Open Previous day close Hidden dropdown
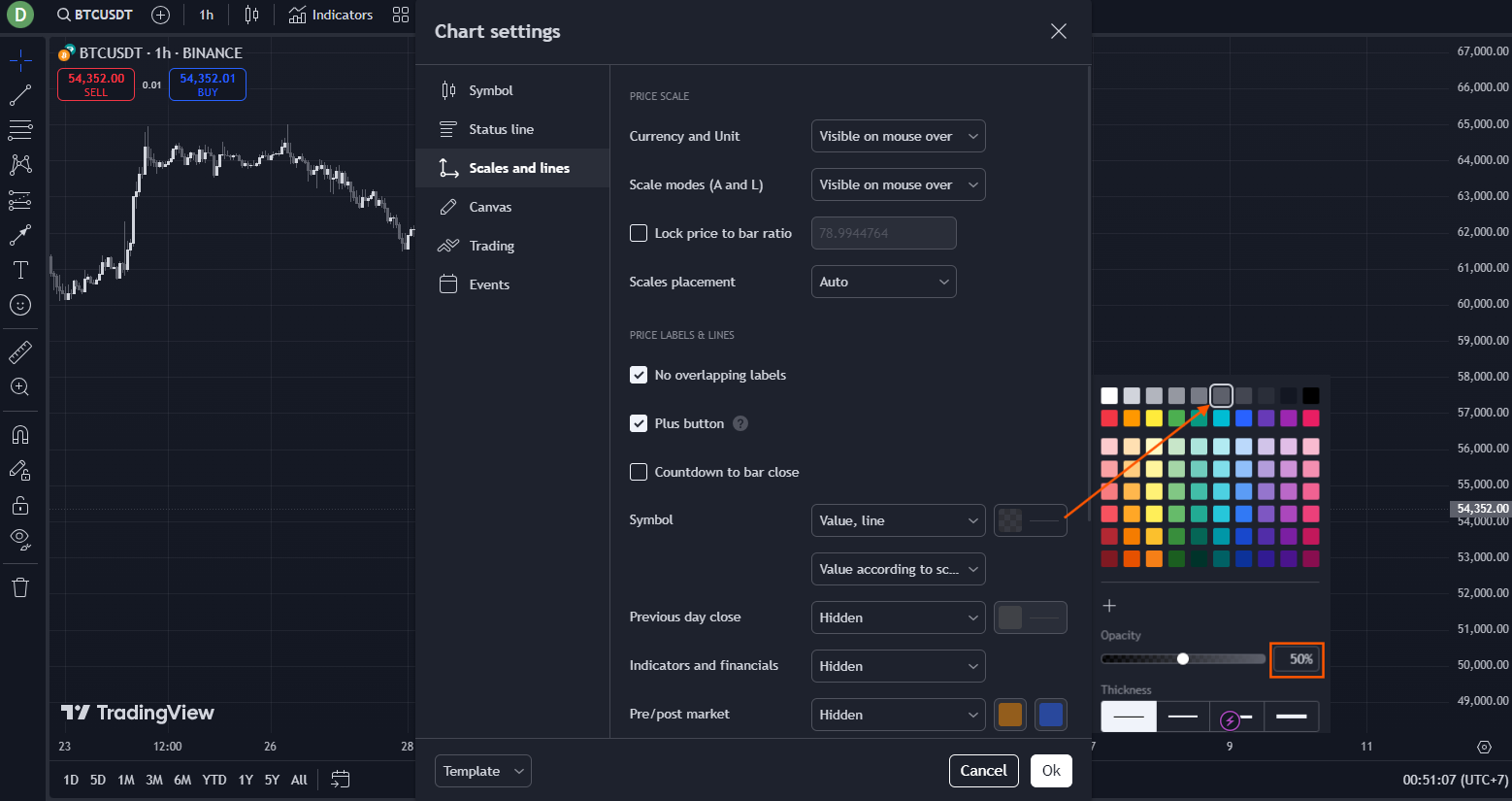 (x=898, y=617)
